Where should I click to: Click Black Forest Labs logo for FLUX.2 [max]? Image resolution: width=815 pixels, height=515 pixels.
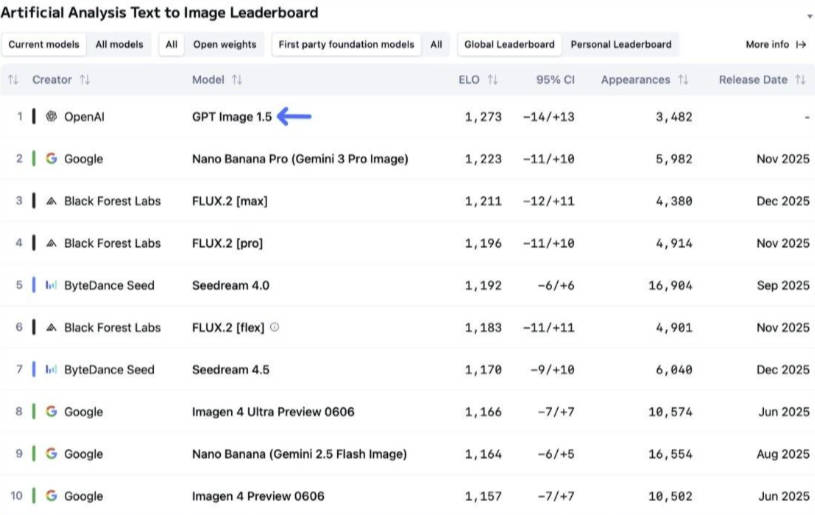tap(51, 201)
